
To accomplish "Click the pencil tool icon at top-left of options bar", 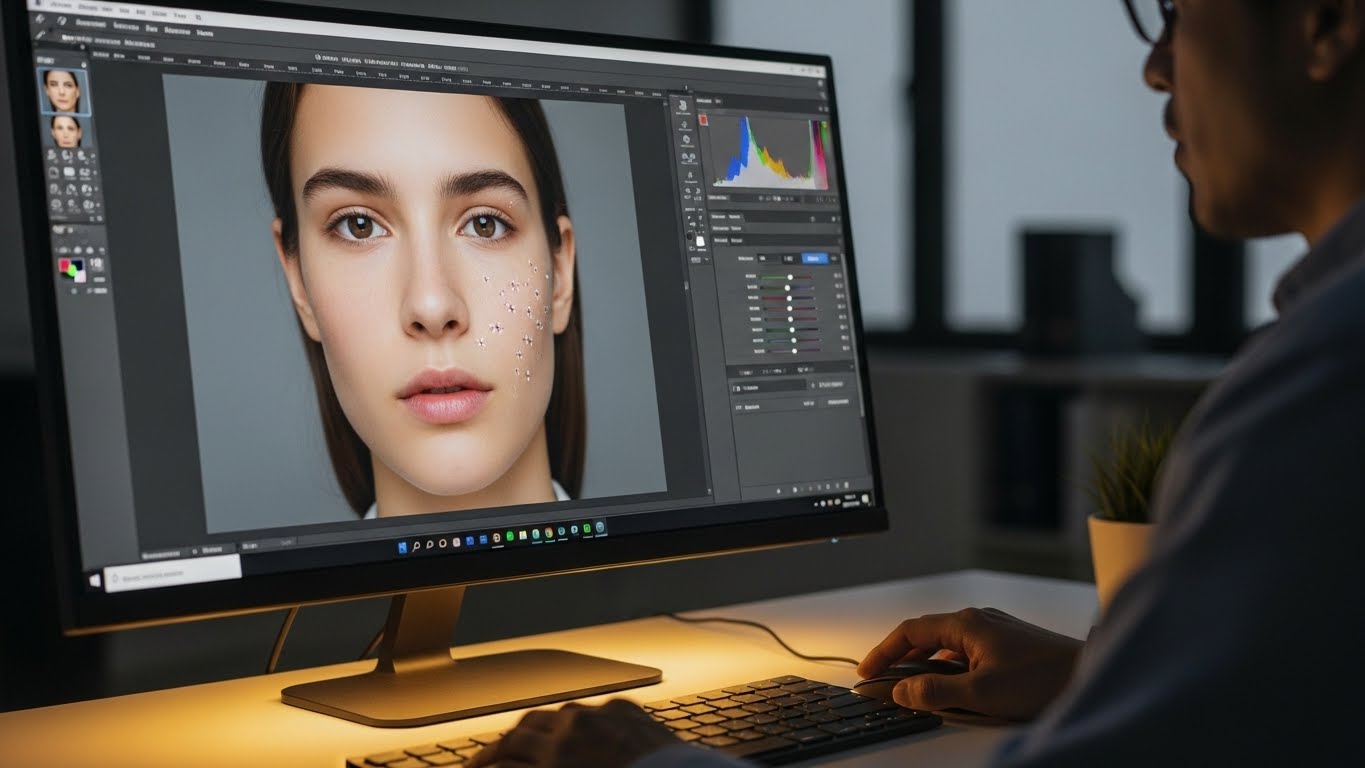I will coord(39,36).
